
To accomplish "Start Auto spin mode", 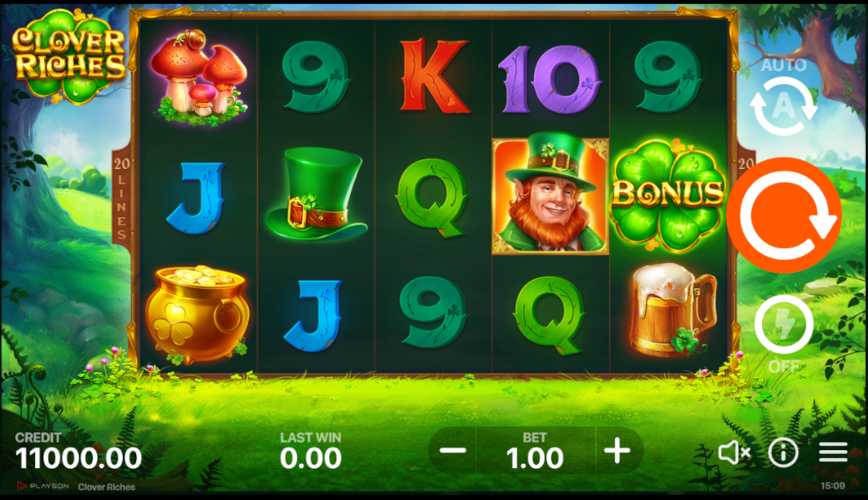I will 783,106.
